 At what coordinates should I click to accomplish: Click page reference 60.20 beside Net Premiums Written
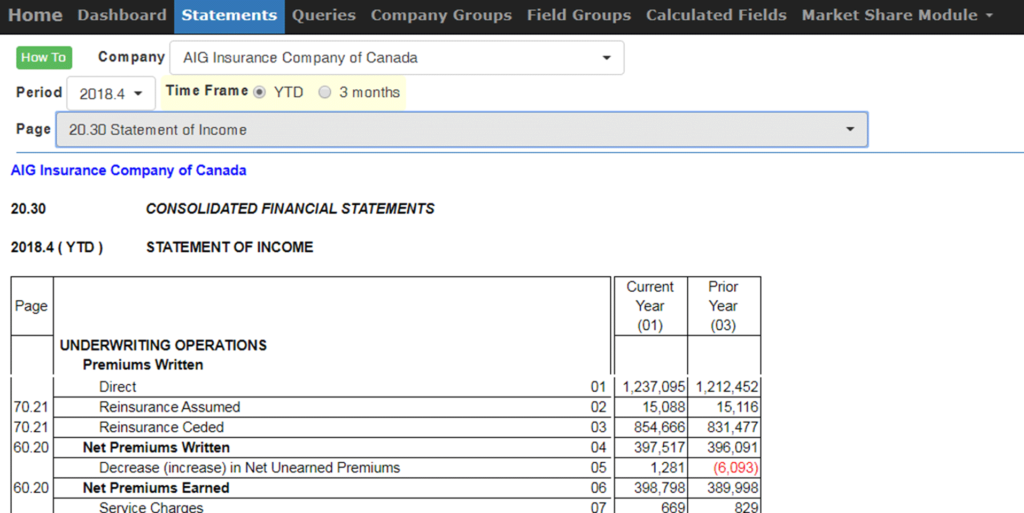[x=30, y=447]
